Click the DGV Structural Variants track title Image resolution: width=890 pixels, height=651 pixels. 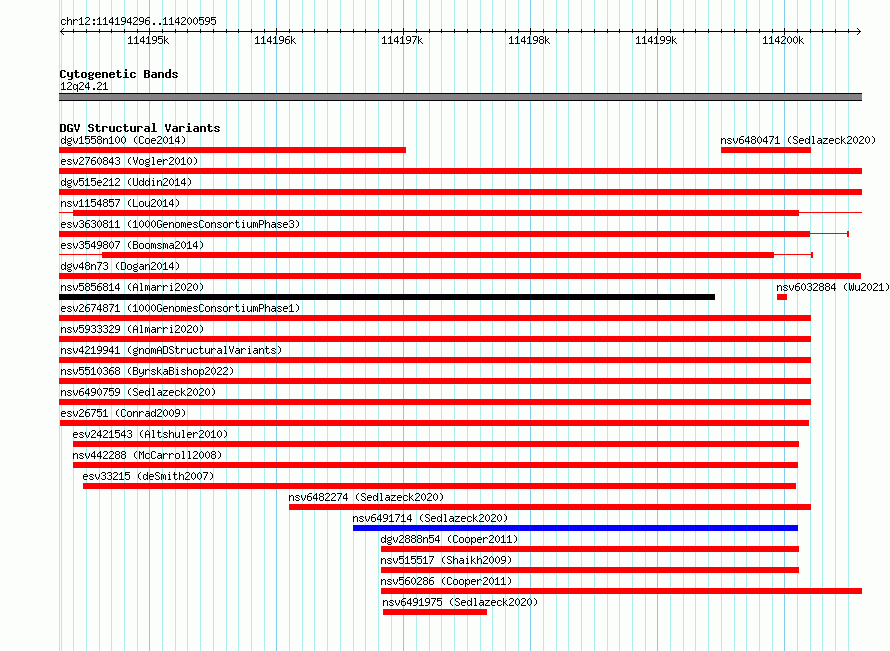[140, 128]
